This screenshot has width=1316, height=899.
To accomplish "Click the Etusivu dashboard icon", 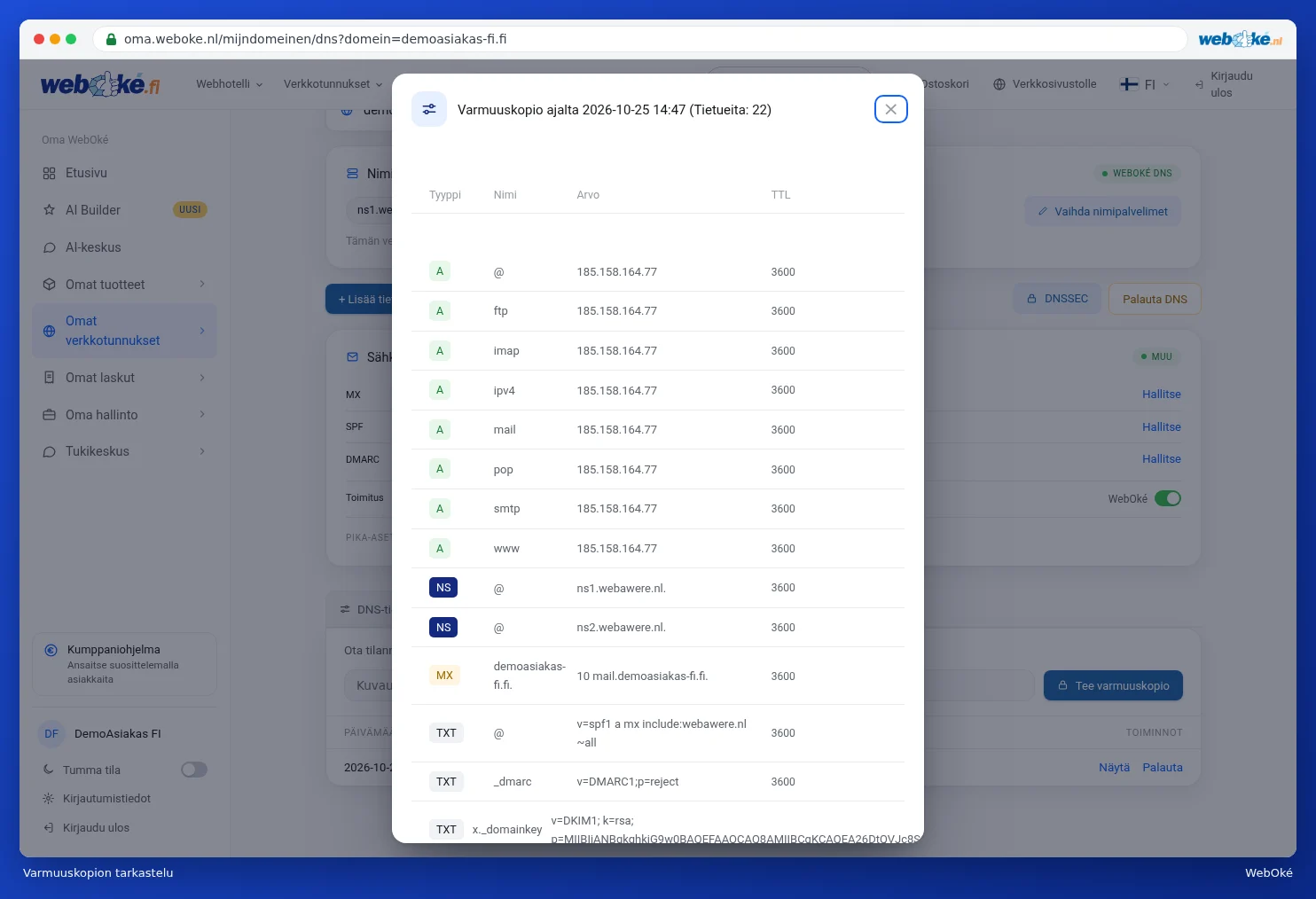I will tap(49, 174).
